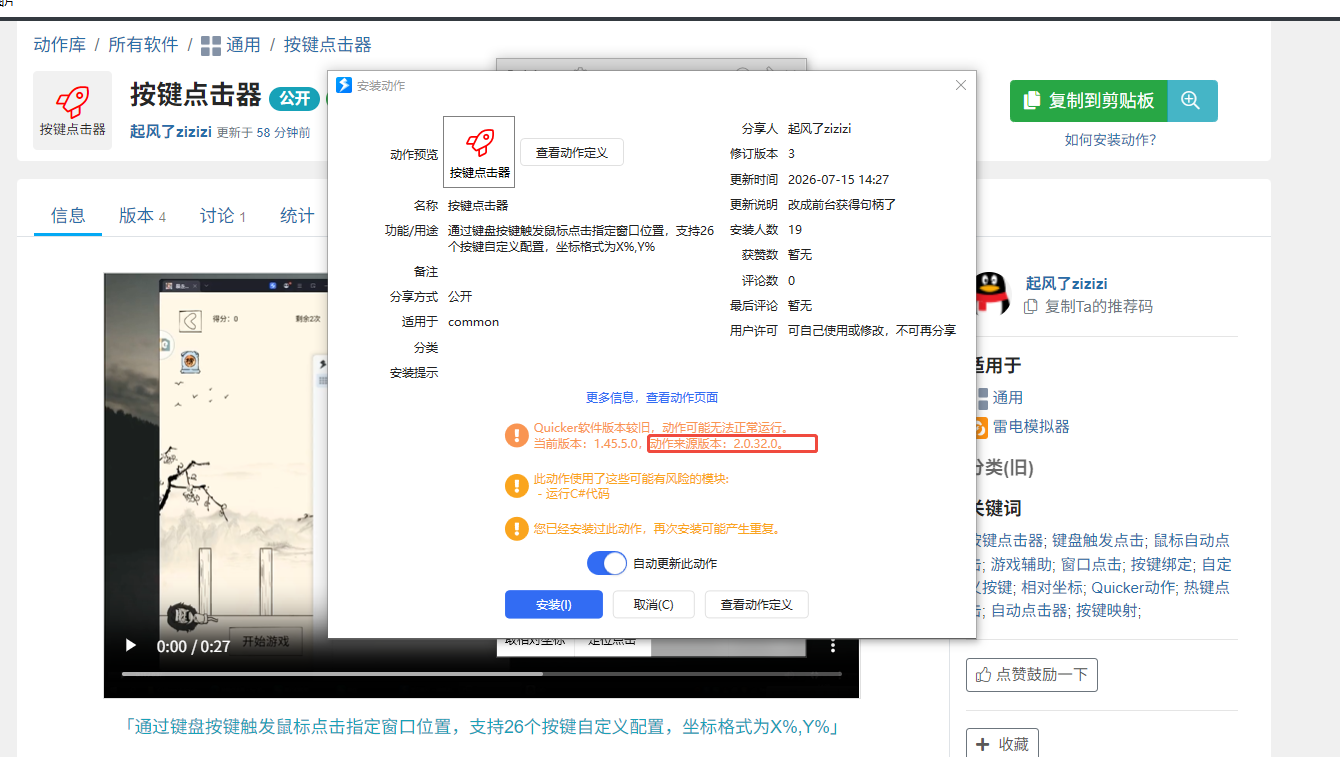
Task: Click the teal 公开 badge beside the title
Action: point(294,98)
